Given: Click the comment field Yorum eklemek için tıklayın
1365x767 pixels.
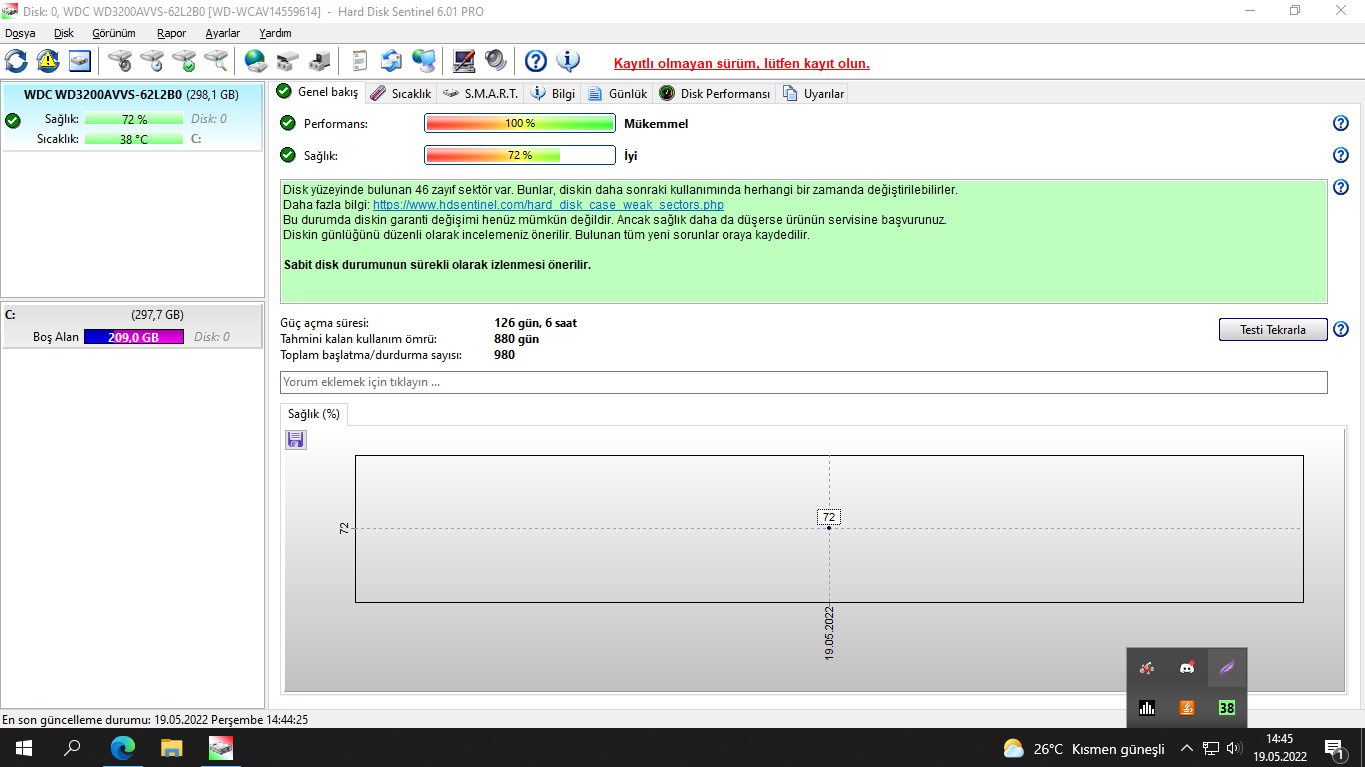Looking at the screenshot, I should [804, 382].
